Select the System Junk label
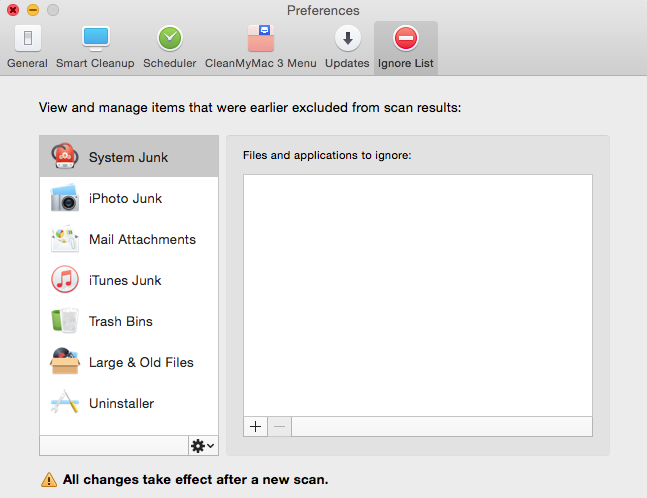The image size is (647, 498). 128,157
